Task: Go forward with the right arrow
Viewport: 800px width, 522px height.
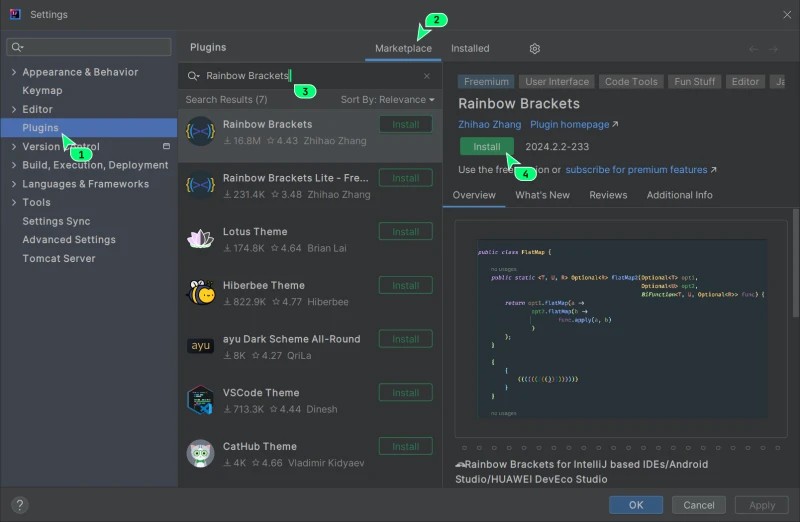Action: click(773, 49)
